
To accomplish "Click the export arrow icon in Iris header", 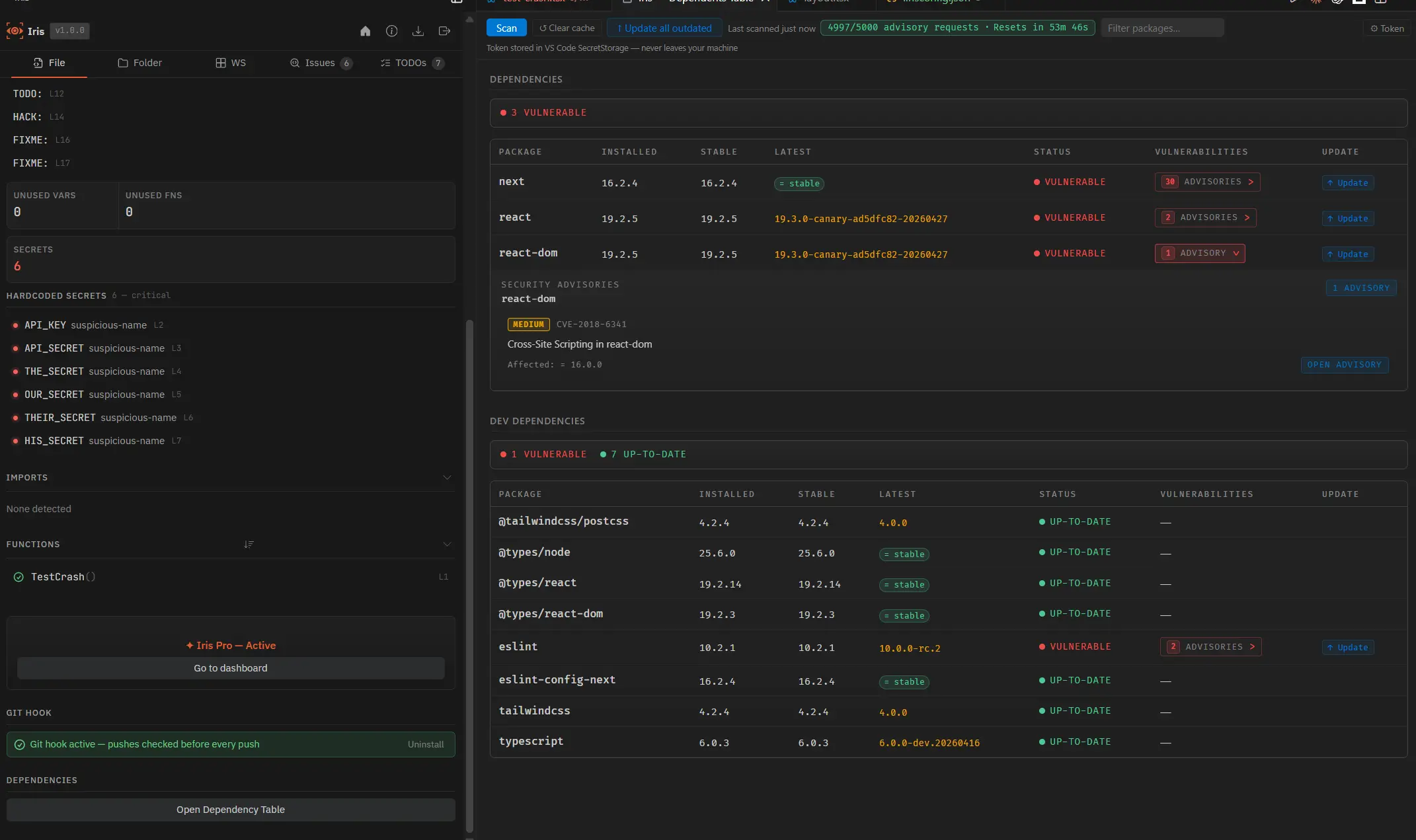I will (x=444, y=31).
